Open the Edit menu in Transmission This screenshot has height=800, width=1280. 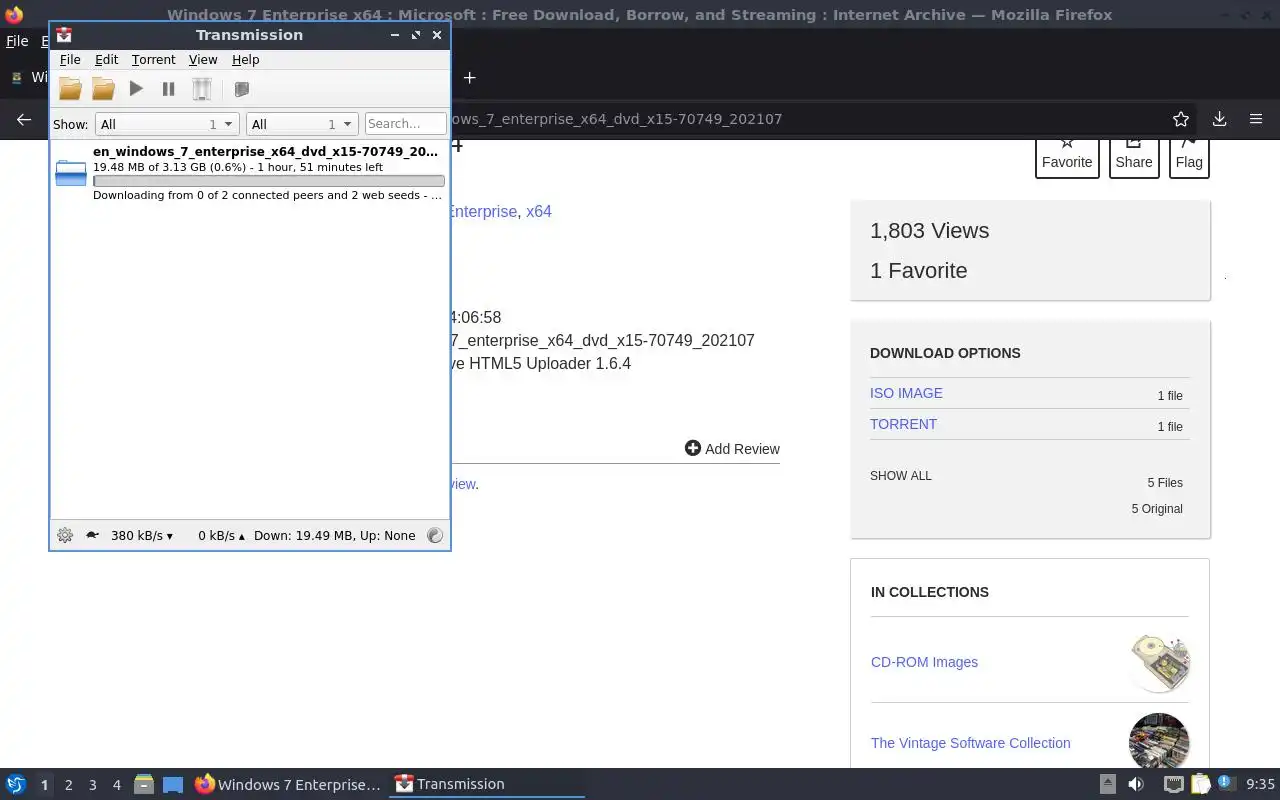click(x=106, y=60)
